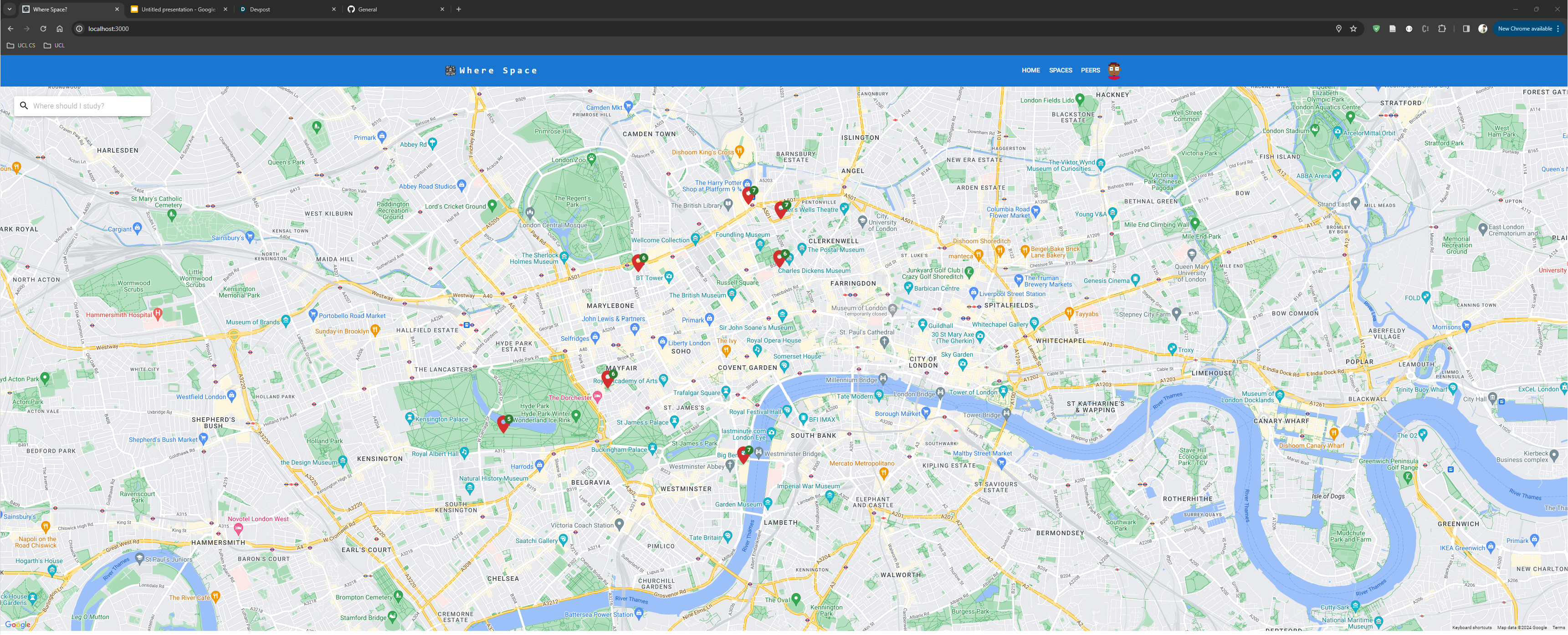1568x635 pixels.
Task: Toggle the Chrome side panel
Action: tap(1466, 29)
